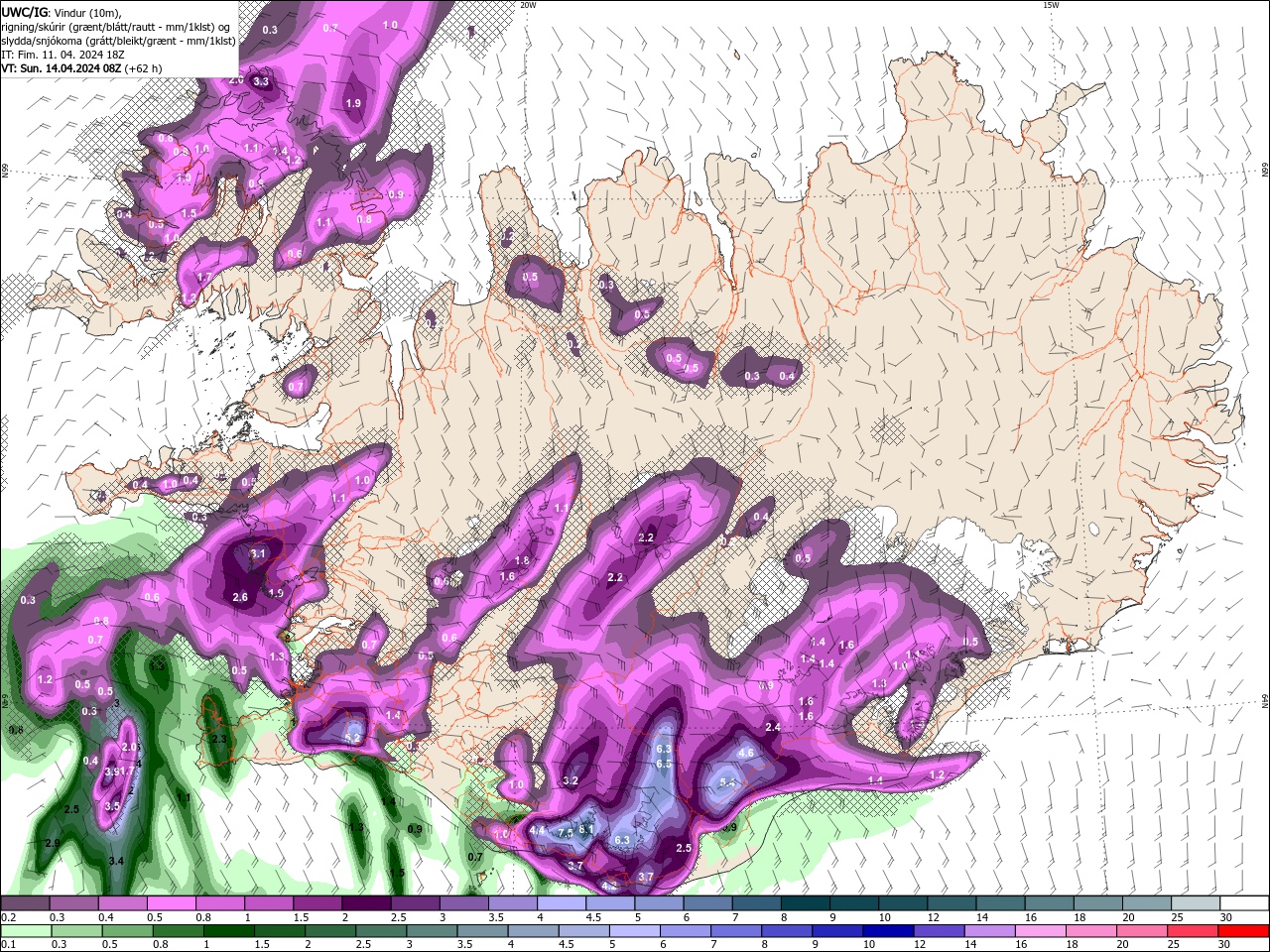Click the '12' label in top legend row

935,917
